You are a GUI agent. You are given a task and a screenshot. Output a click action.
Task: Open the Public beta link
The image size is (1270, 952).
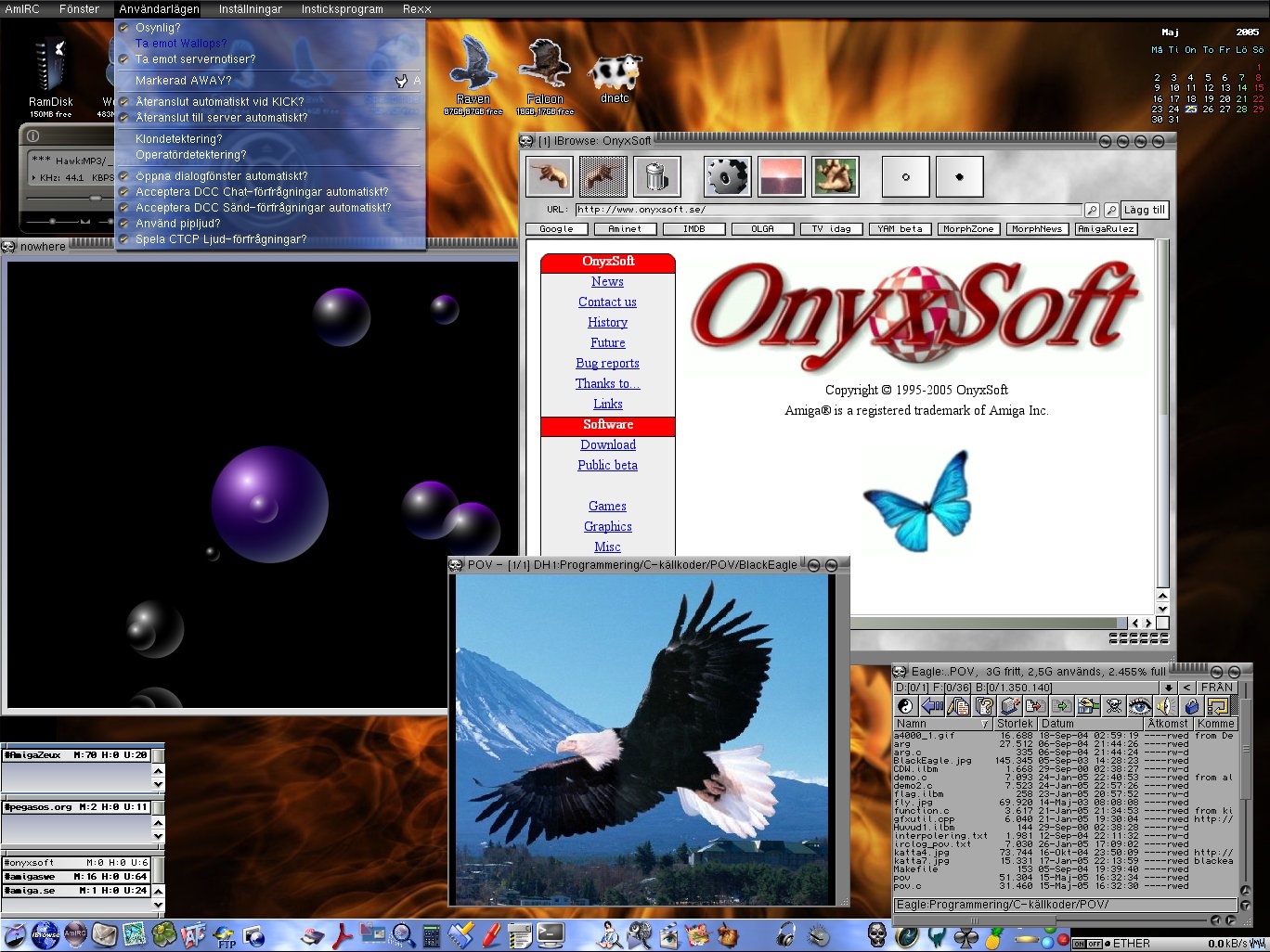[x=607, y=465]
